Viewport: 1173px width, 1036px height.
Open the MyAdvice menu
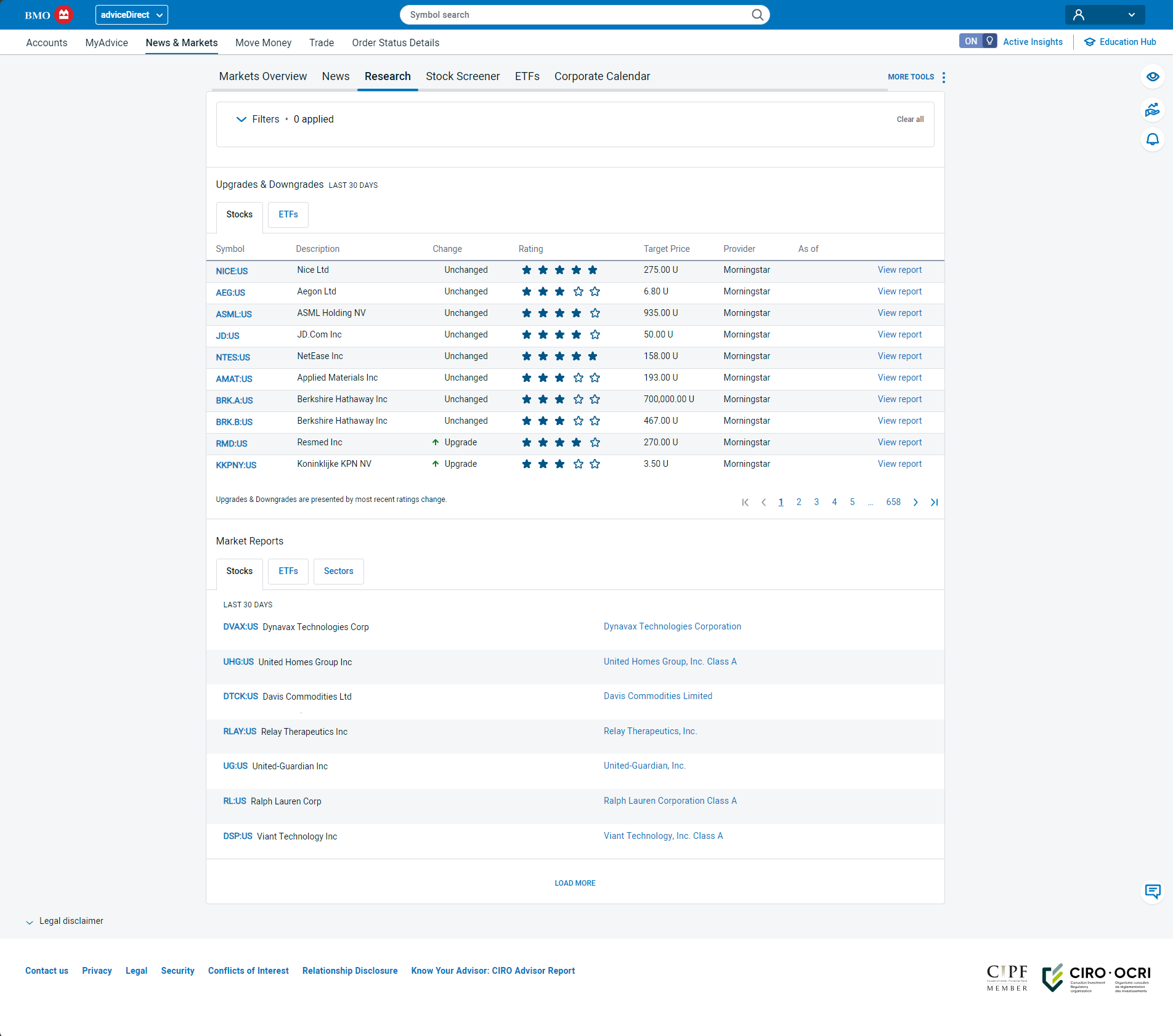coord(107,42)
